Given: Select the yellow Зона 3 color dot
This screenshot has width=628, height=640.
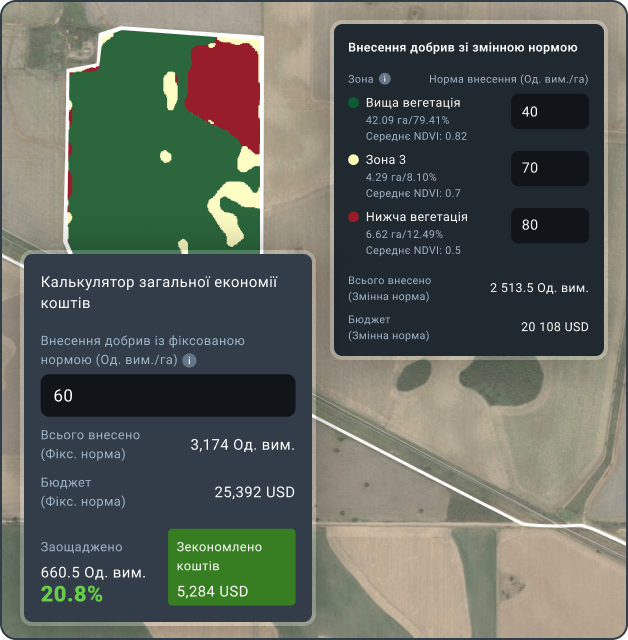Looking at the screenshot, I should coord(353,160).
